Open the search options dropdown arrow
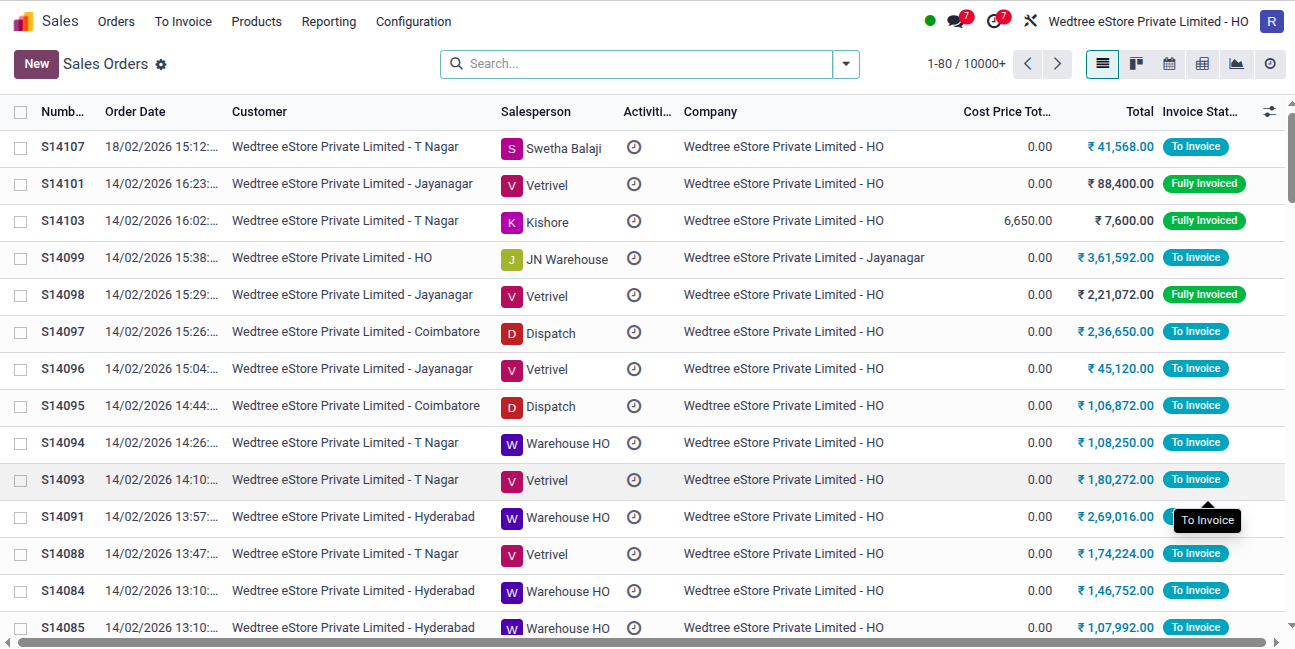 [846, 64]
